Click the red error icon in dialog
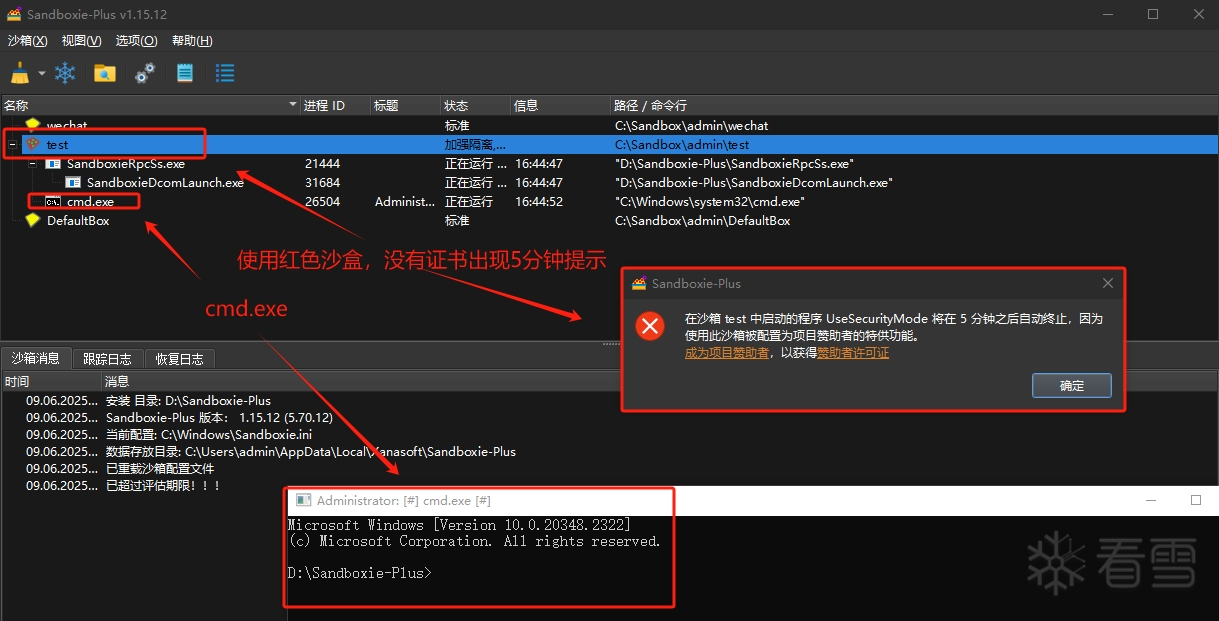This screenshot has width=1219, height=621. point(651,325)
